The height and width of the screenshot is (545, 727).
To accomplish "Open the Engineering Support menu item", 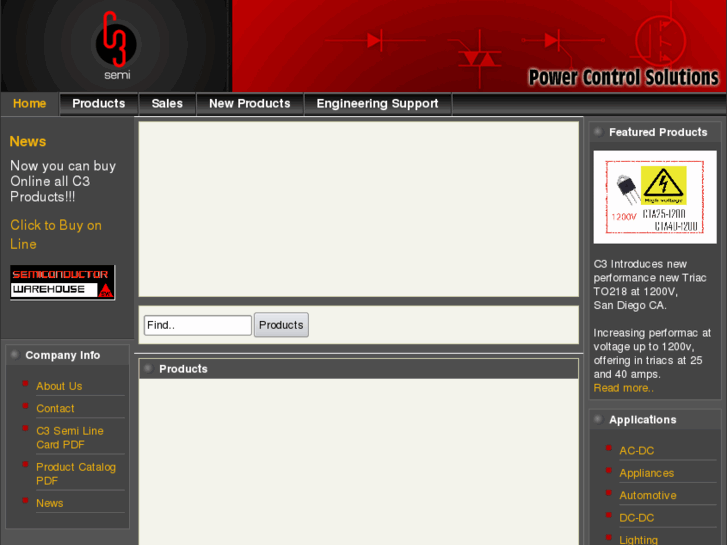I will pos(377,103).
